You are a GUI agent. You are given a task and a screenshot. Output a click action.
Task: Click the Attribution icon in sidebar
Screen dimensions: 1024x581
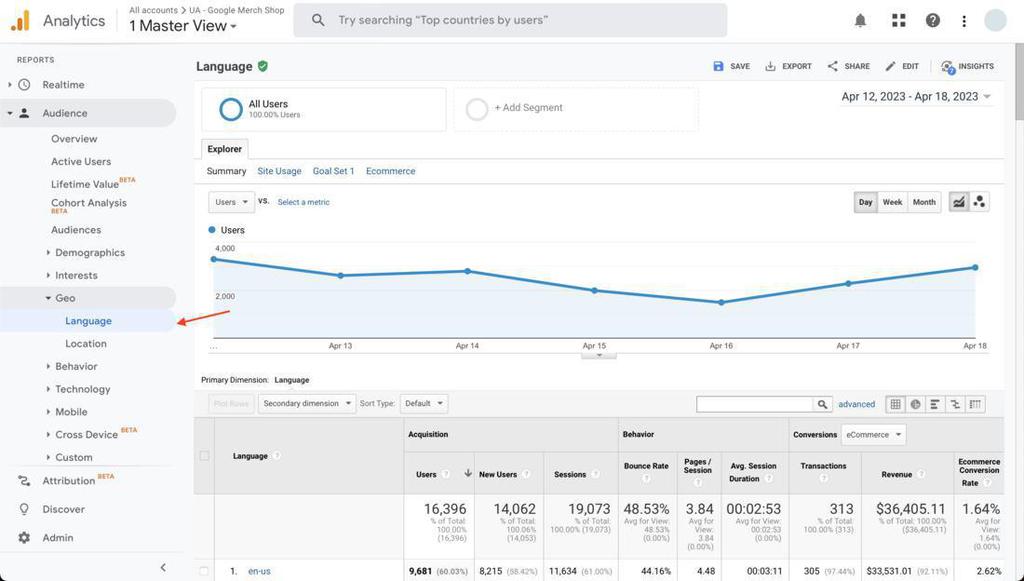pyautogui.click(x=24, y=481)
